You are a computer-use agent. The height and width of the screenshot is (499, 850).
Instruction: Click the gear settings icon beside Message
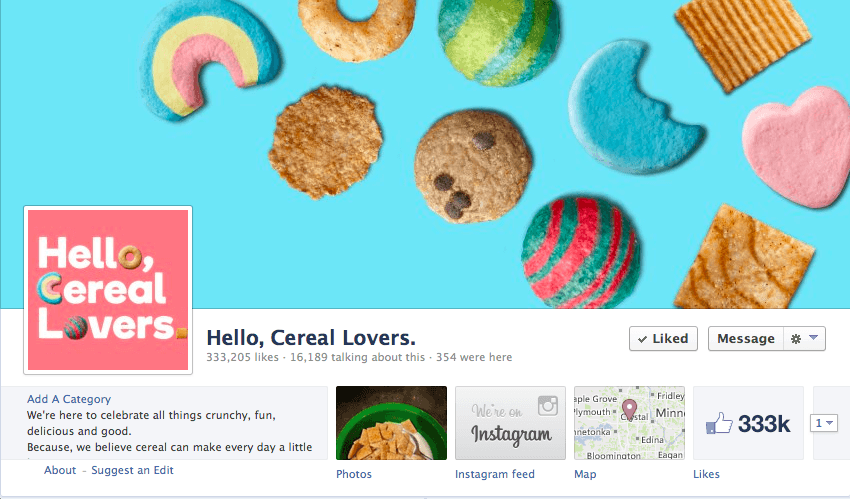coord(795,339)
